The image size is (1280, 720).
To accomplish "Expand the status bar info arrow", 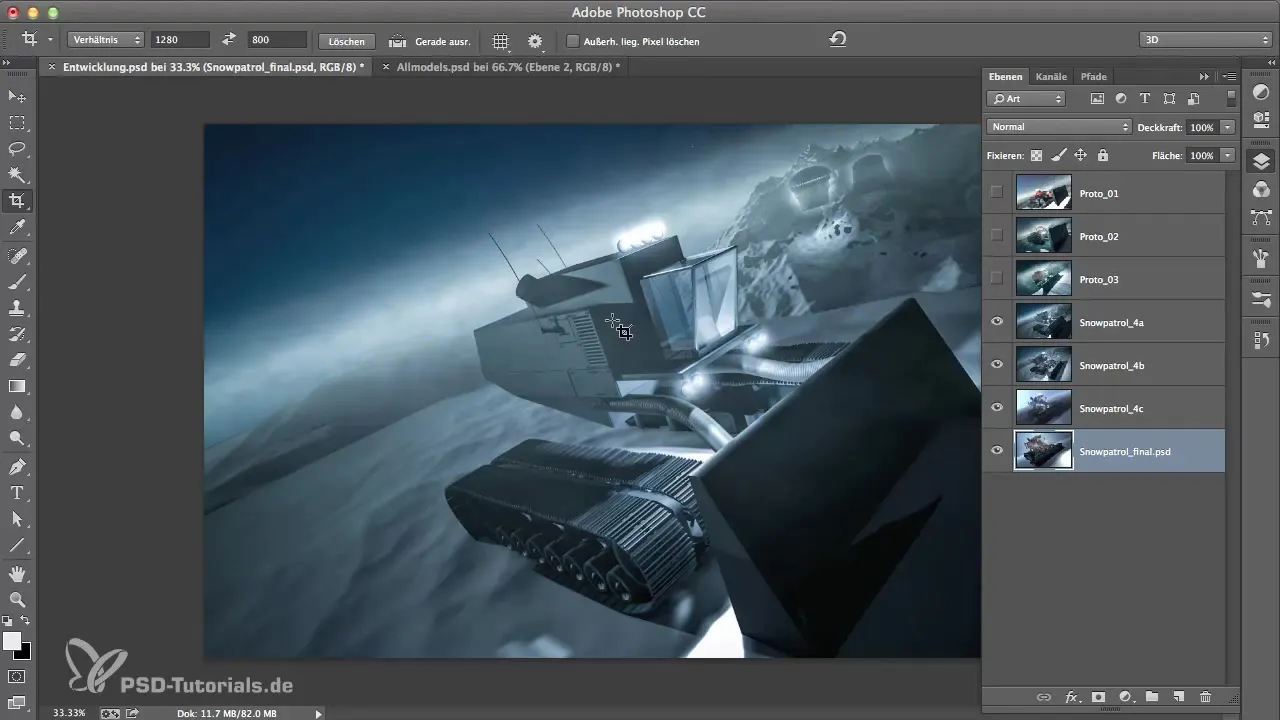I will pos(319,713).
